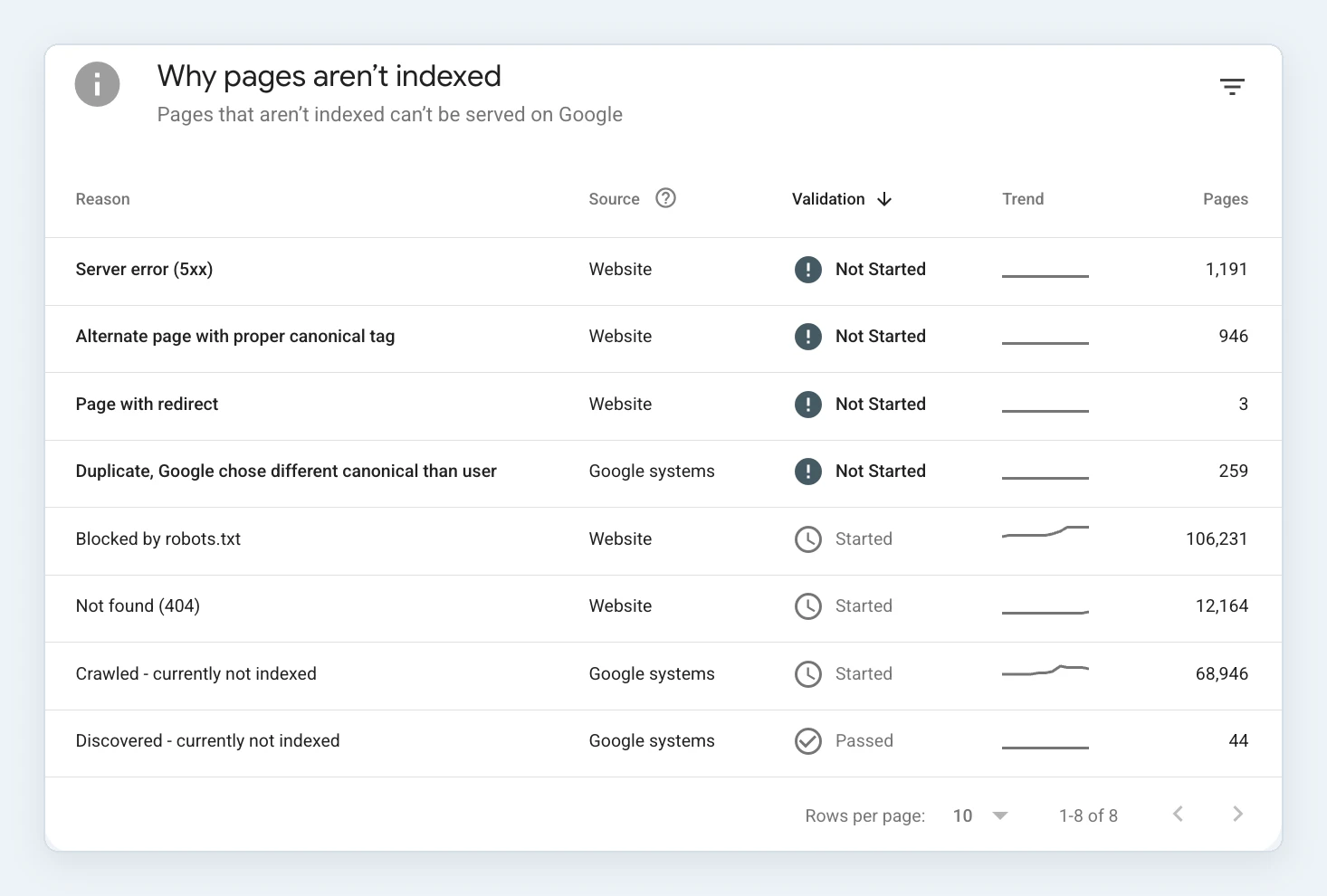1327x896 pixels.
Task: Click the alert icon for Page with redirect
Action: click(x=807, y=405)
